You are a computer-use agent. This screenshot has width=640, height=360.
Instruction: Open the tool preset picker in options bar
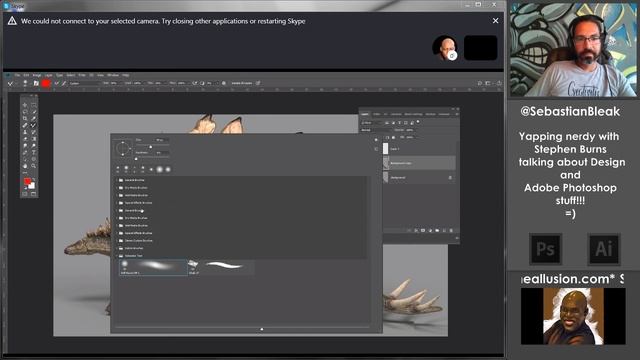11,83
